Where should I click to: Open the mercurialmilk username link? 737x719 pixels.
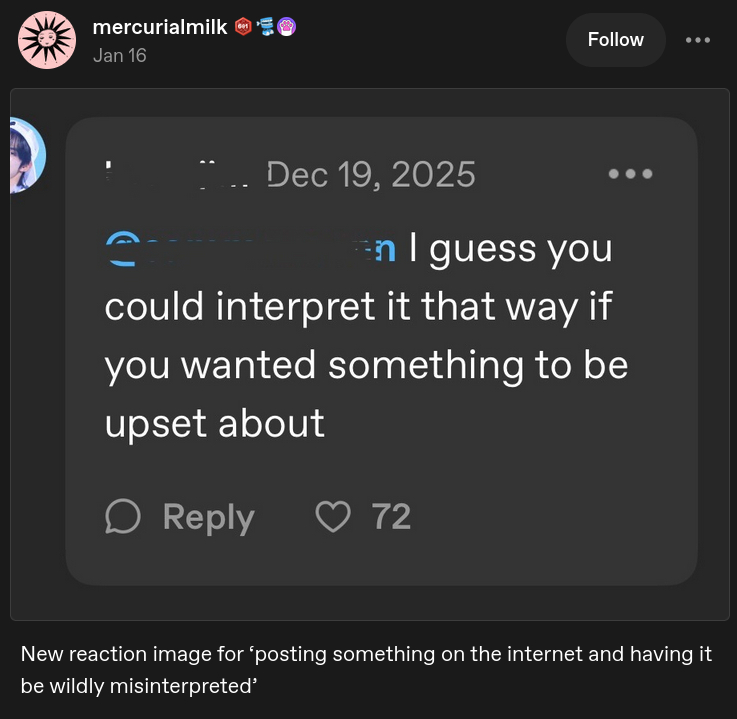click(160, 28)
